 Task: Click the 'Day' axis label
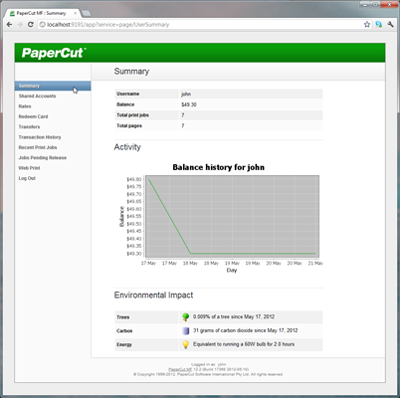pos(232,270)
